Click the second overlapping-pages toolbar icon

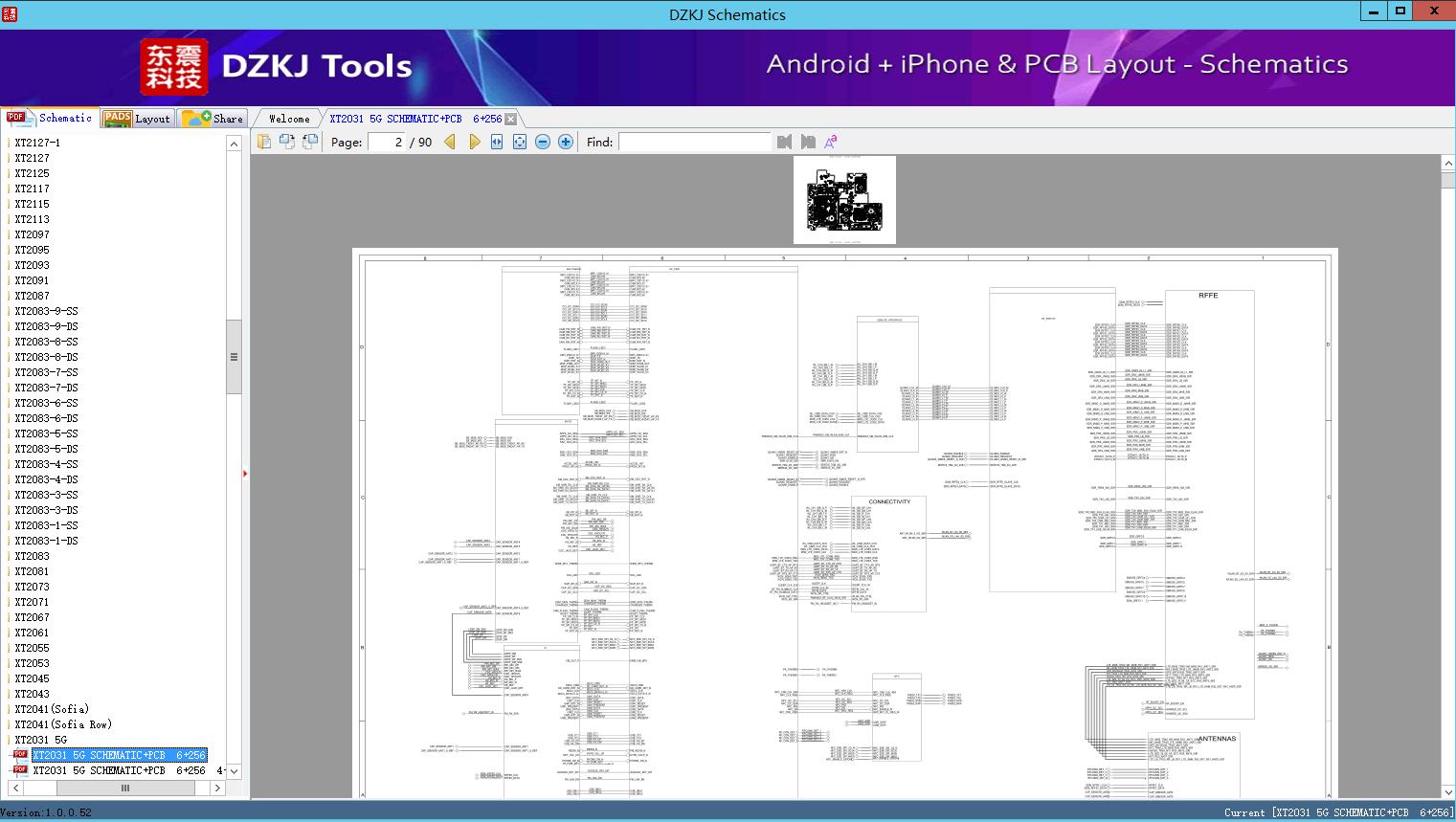[x=287, y=142]
